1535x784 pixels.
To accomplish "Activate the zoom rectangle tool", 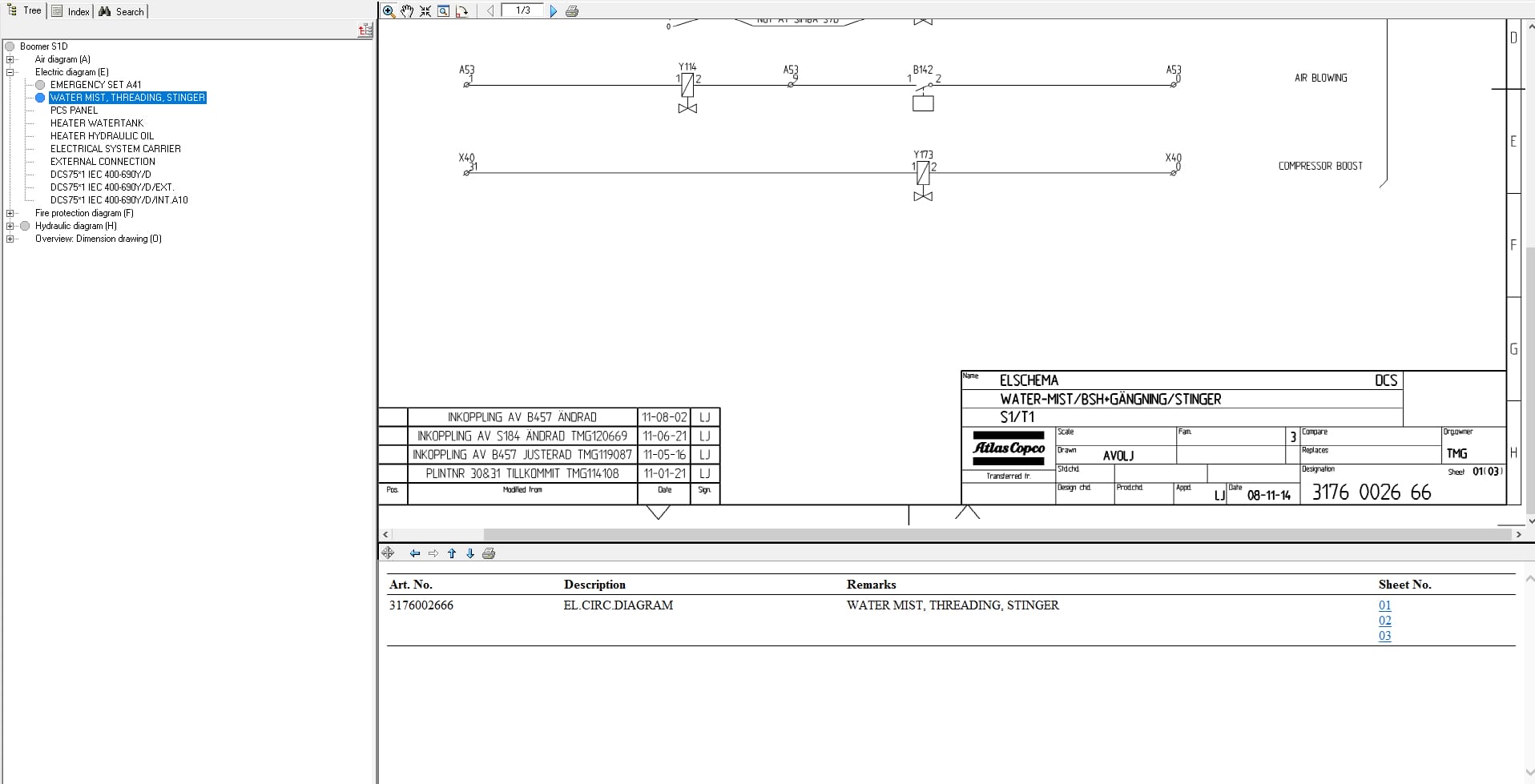I will click(x=443, y=10).
